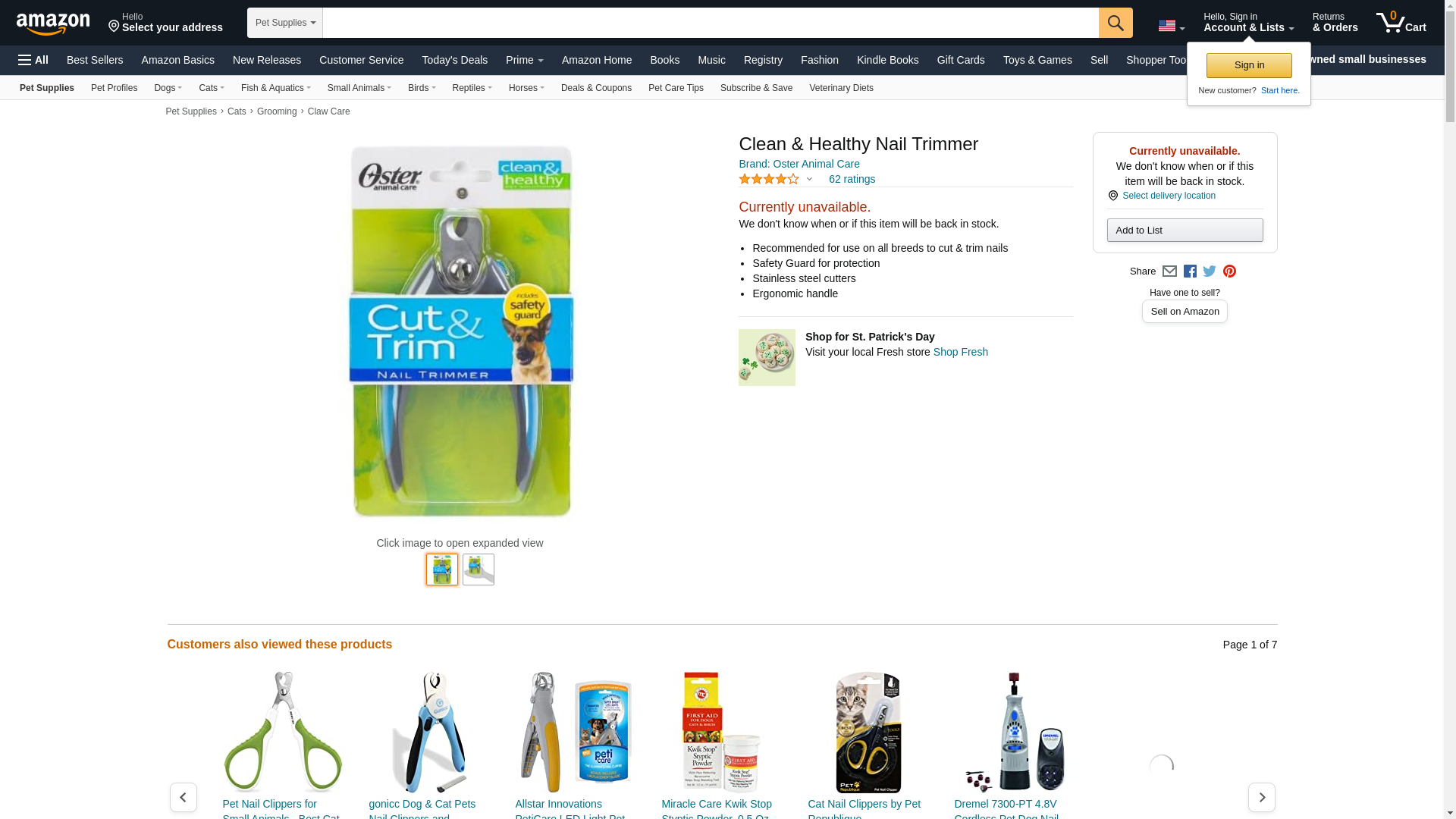Viewport: 1456px width, 819px height.
Task: Share product on Twitter icon
Action: click(1210, 271)
